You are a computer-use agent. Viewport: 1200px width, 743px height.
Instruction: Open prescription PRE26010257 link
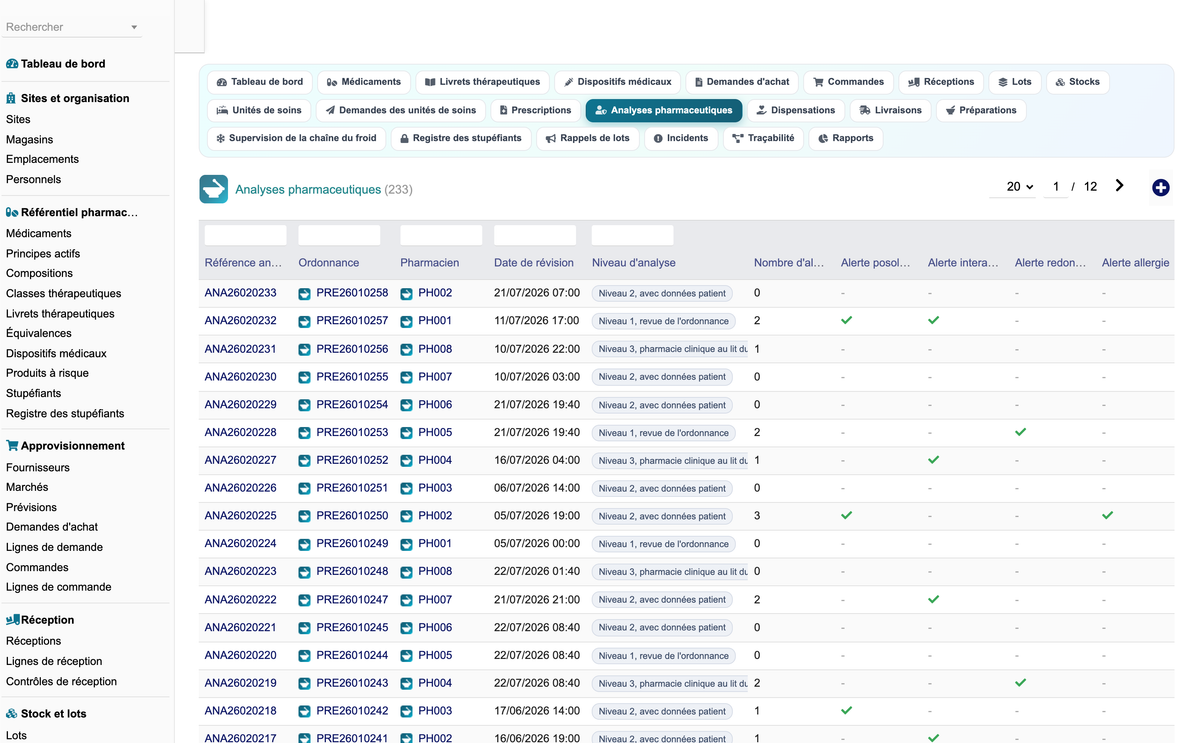point(352,321)
